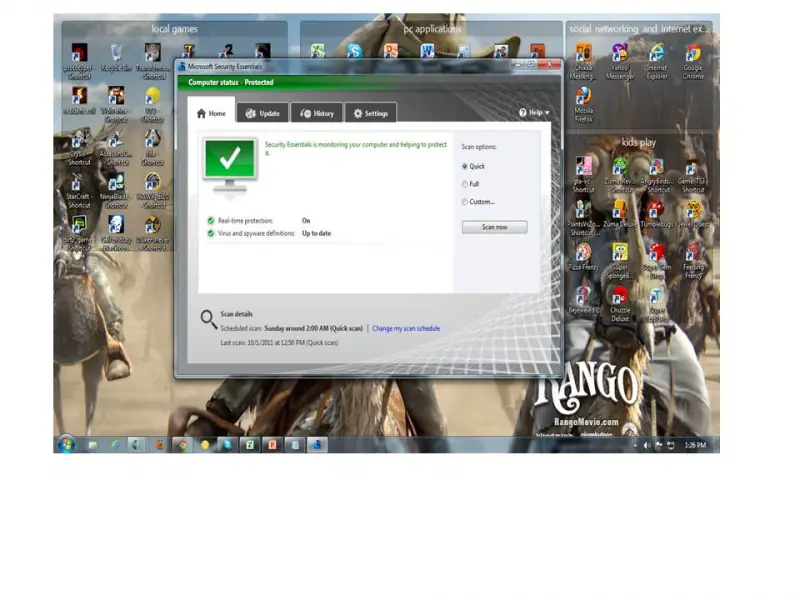Image resolution: width=800 pixels, height=600 pixels.
Task: Click the volume speaker tray icon
Action: pyautogui.click(x=647, y=445)
